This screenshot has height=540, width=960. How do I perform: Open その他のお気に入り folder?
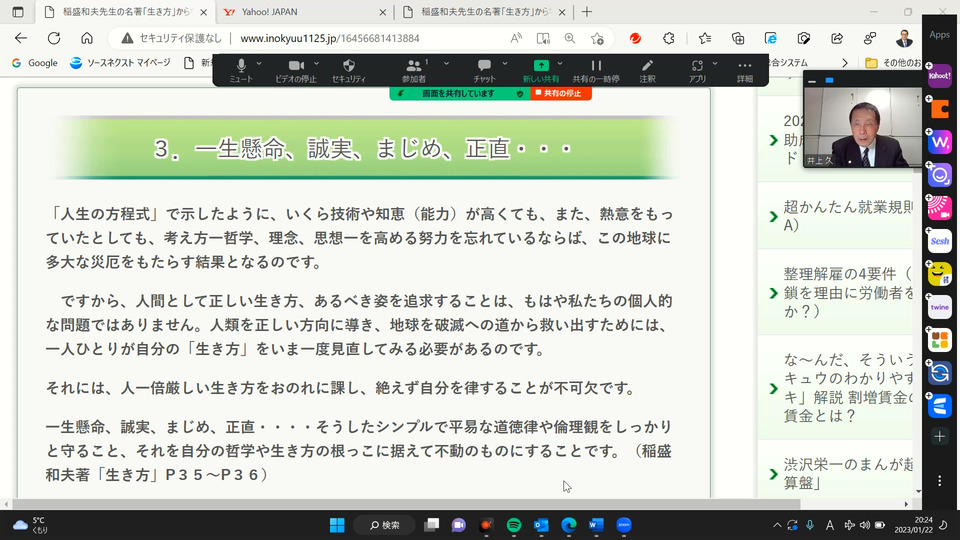coord(893,62)
